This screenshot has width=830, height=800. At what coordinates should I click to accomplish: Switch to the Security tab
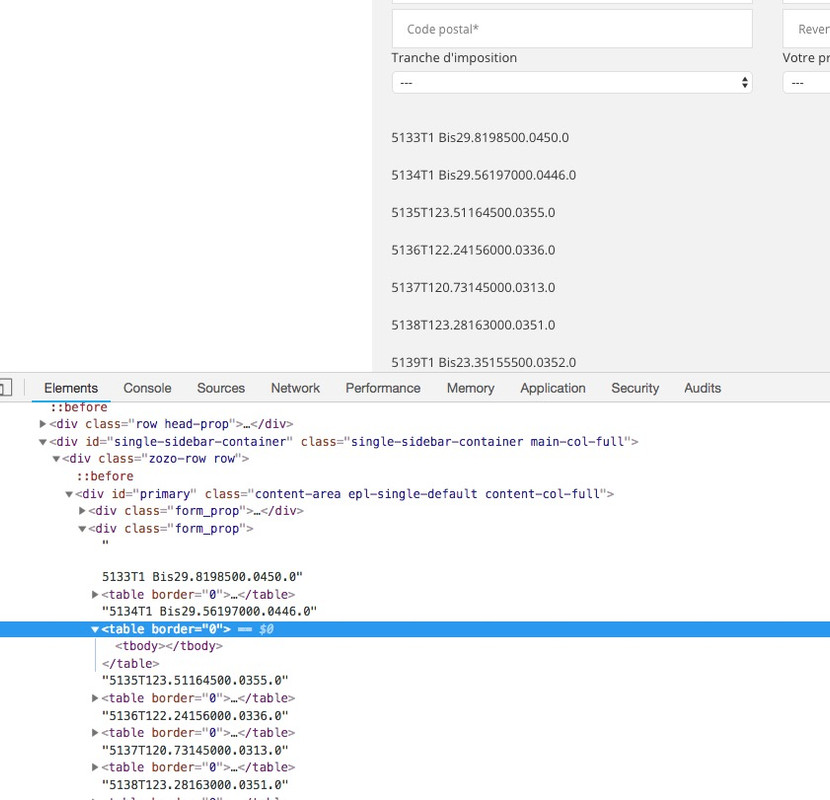[x=635, y=388]
